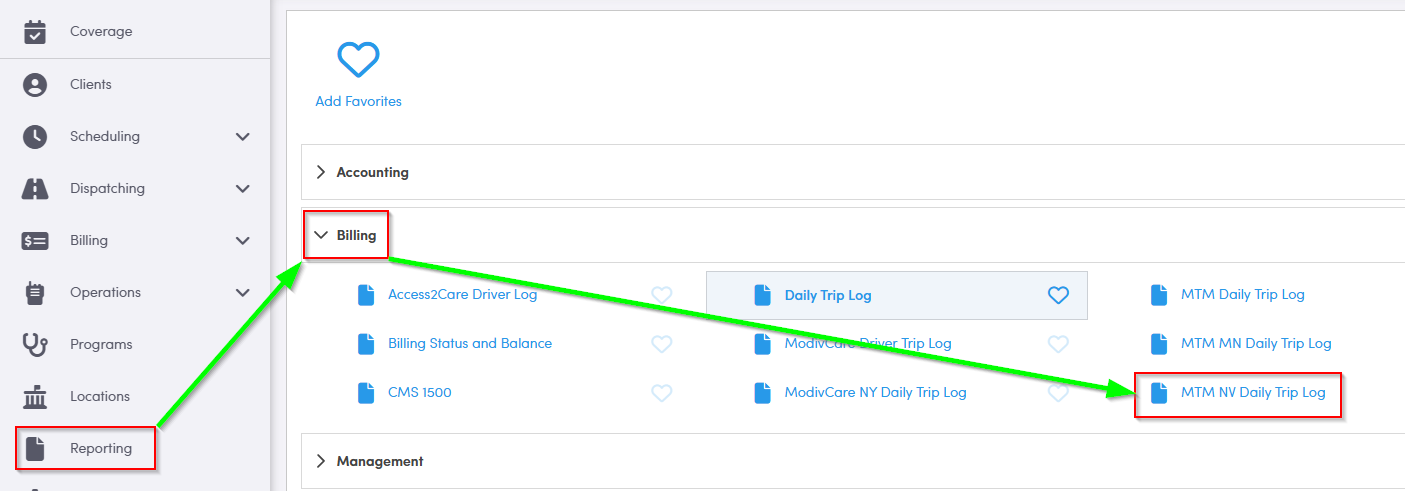The image size is (1405, 491).
Task: Click the Coverage calendar icon
Action: click(x=35, y=32)
